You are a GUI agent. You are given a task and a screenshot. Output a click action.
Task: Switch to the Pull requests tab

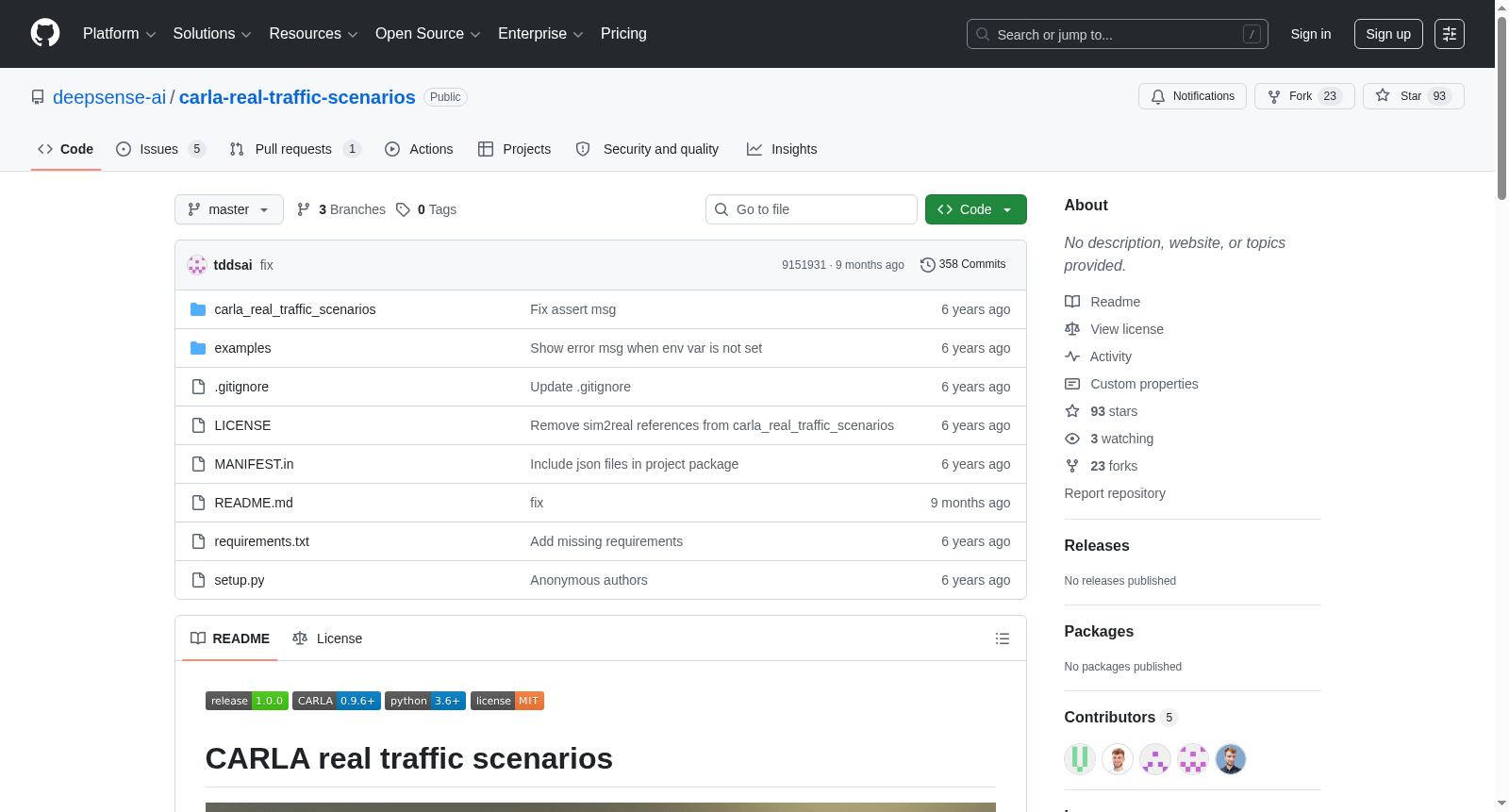point(295,149)
